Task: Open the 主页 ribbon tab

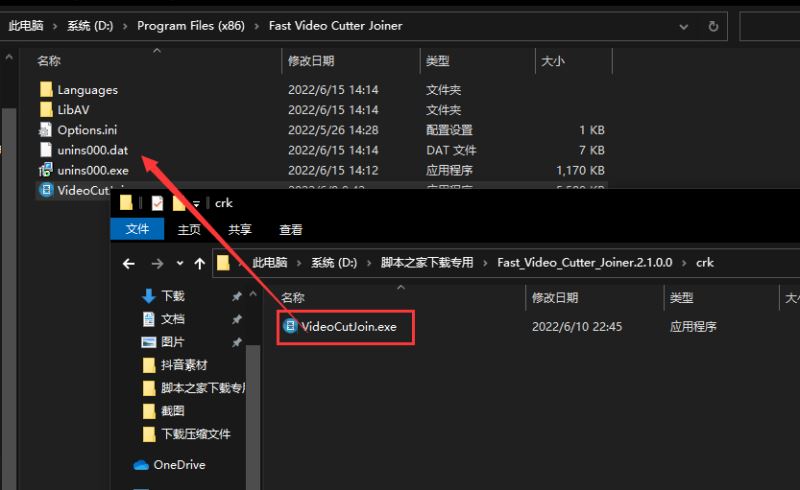Action: 189,230
